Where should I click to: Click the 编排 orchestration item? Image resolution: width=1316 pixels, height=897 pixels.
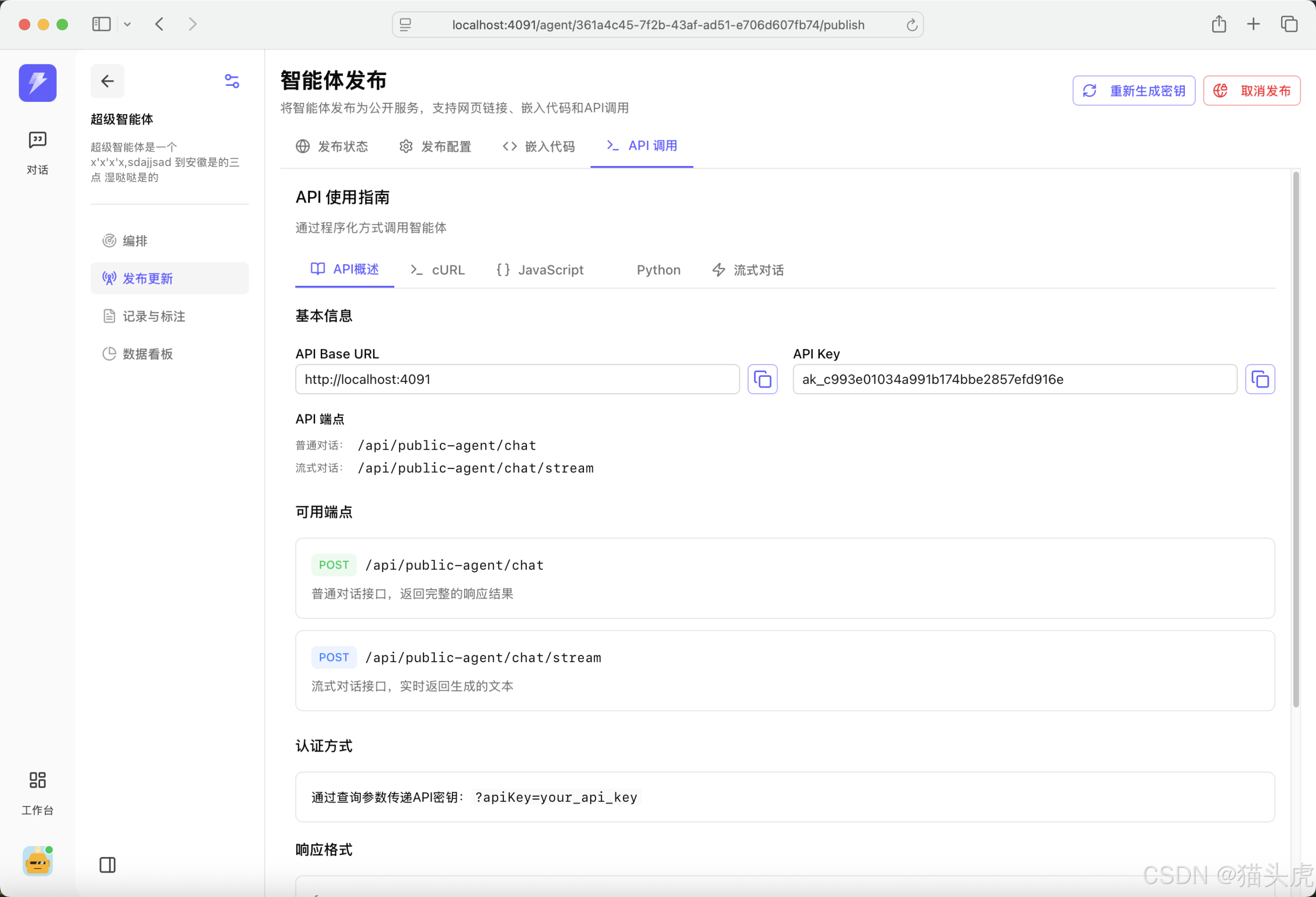(136, 241)
